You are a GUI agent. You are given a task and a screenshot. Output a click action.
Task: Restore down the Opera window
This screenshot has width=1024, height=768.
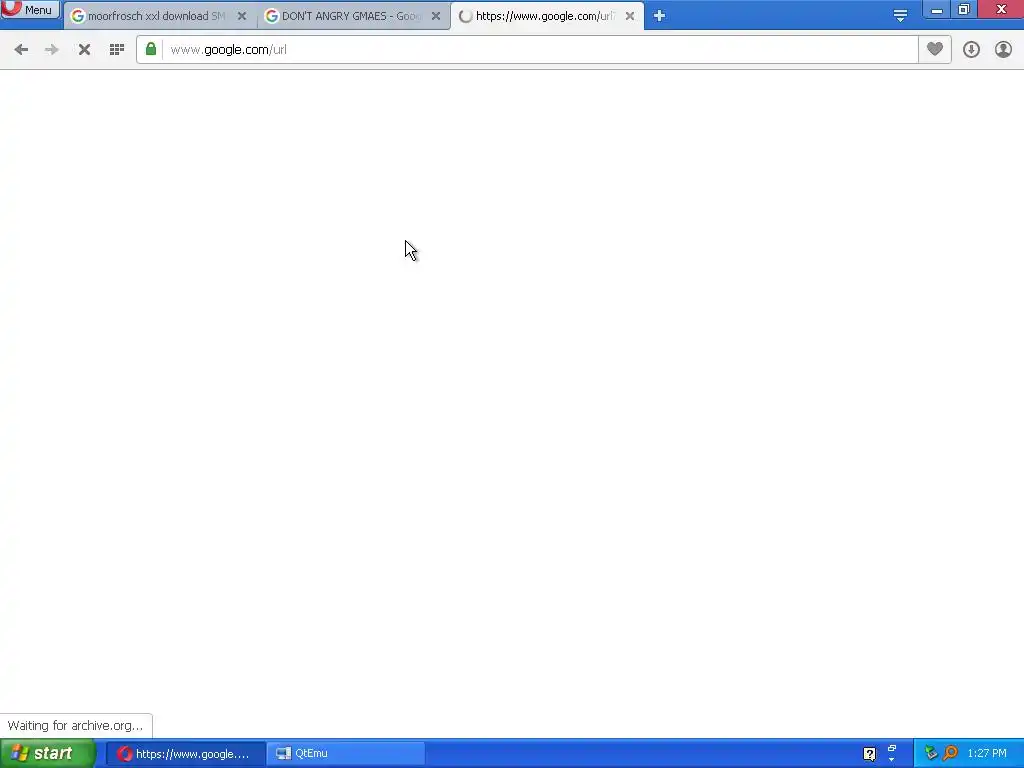[x=964, y=10]
